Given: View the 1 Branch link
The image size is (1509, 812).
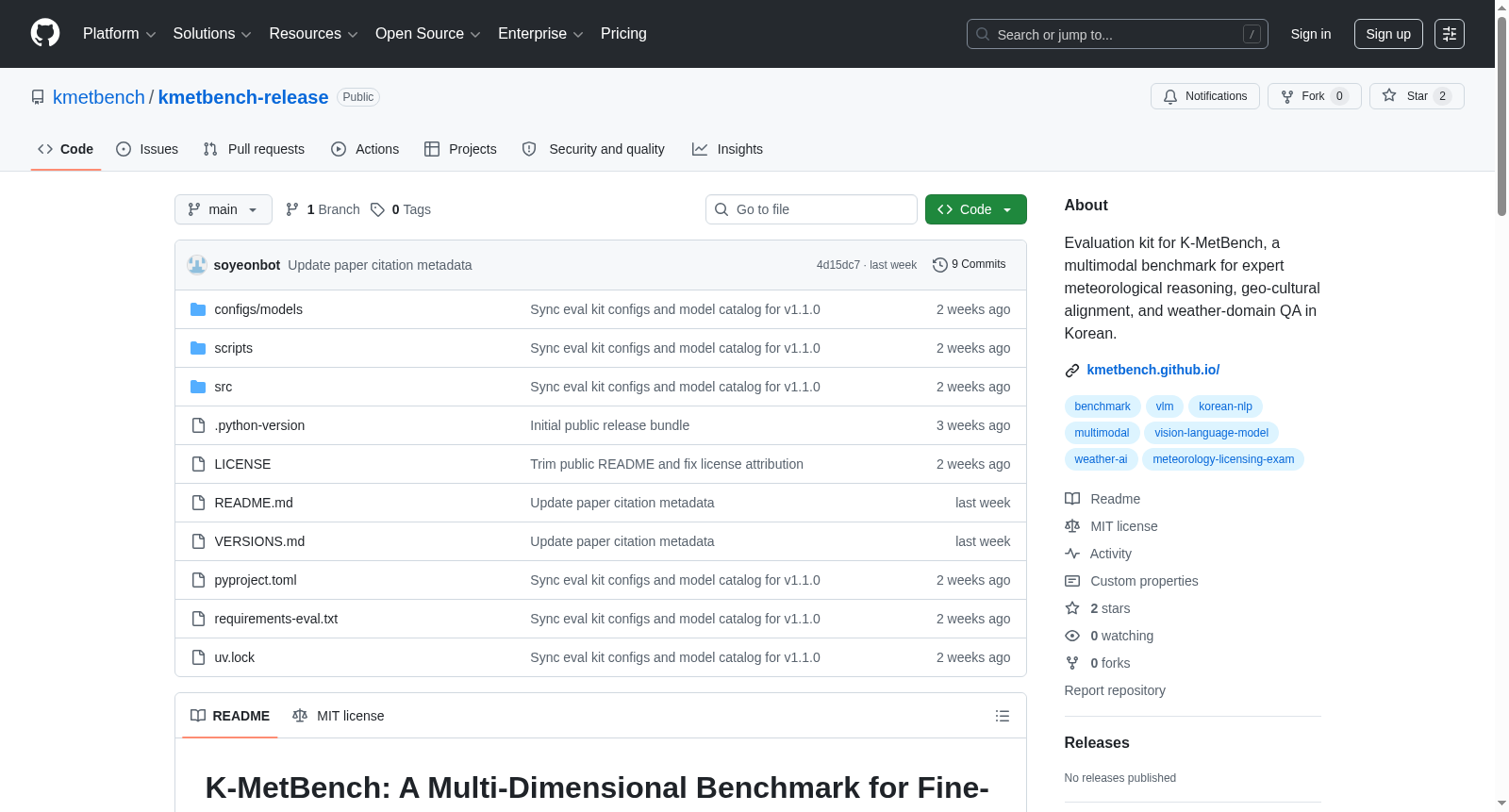Looking at the screenshot, I should click(323, 209).
